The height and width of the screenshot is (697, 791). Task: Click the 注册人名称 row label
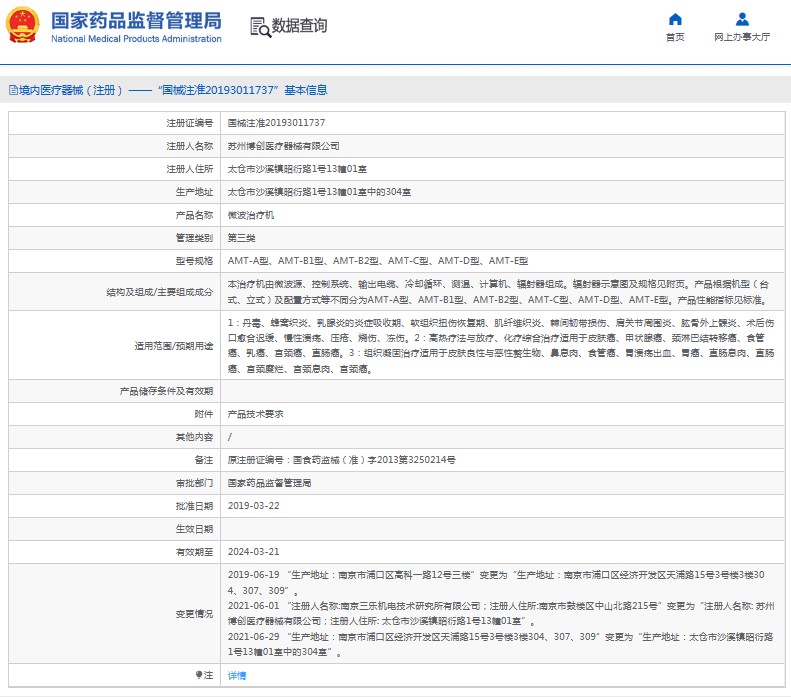(x=190, y=146)
